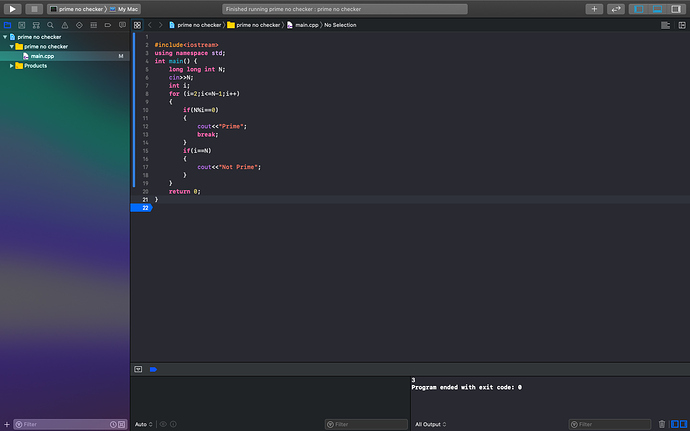Show only recent files clock filter
690x431 pixels.
pyautogui.click(x=113, y=424)
